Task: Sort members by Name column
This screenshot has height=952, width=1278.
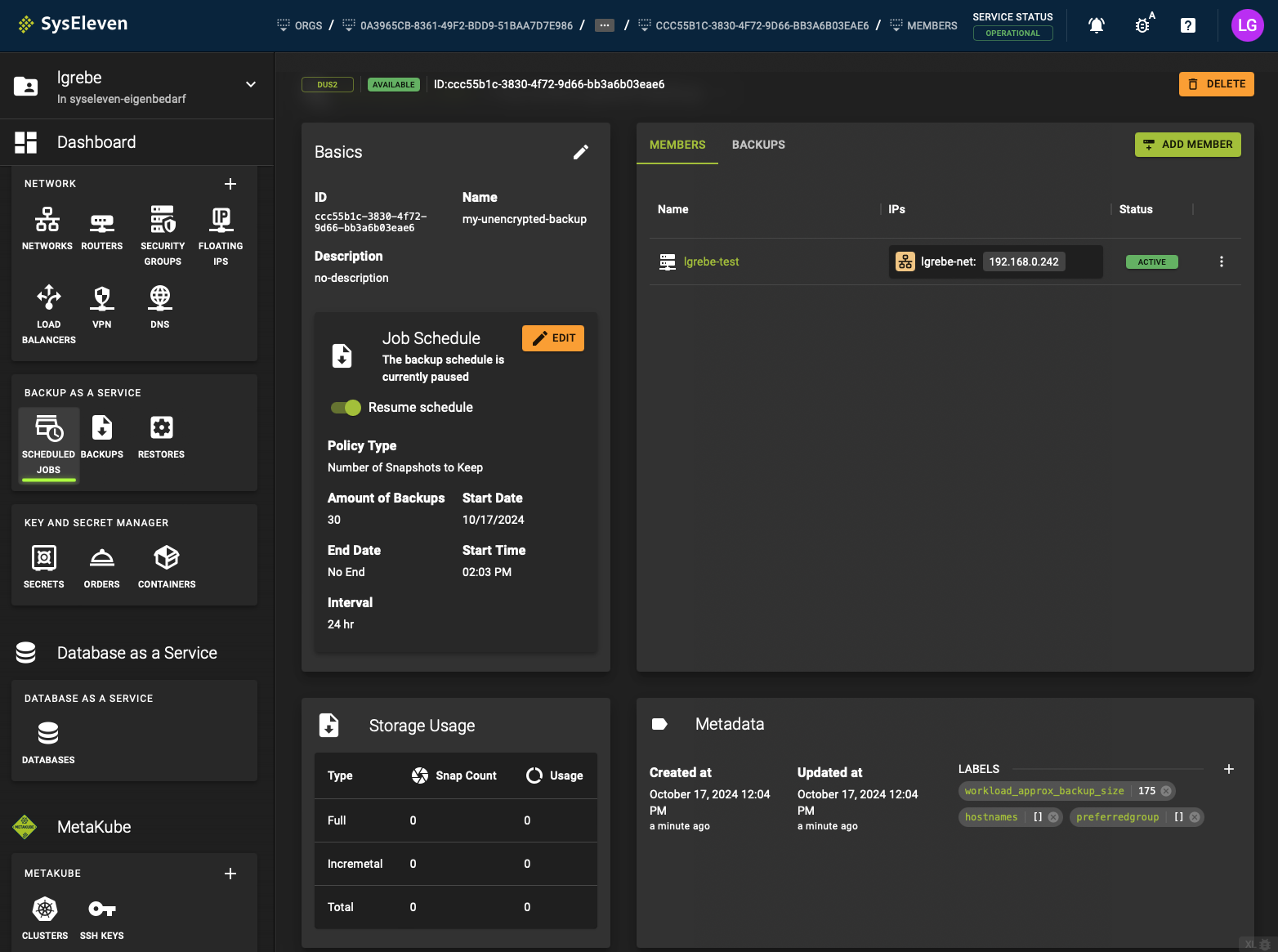Action: [x=673, y=209]
